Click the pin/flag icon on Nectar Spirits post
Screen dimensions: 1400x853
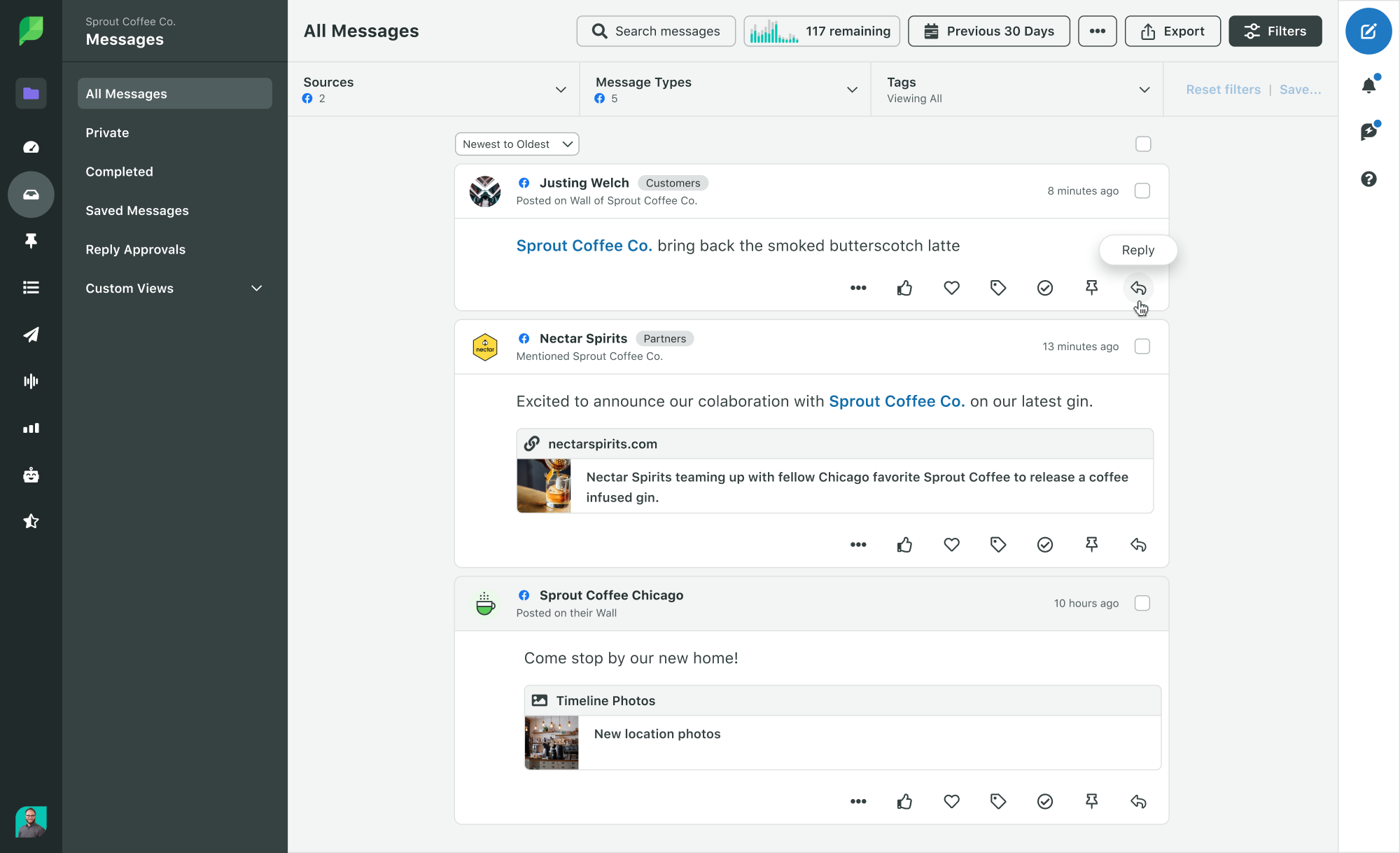point(1091,544)
